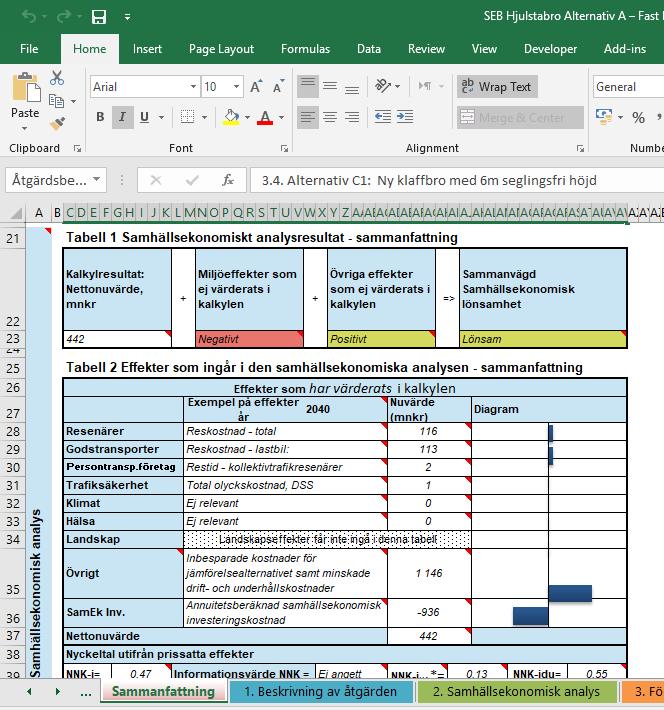Toggle Bold formatting

coord(100,117)
